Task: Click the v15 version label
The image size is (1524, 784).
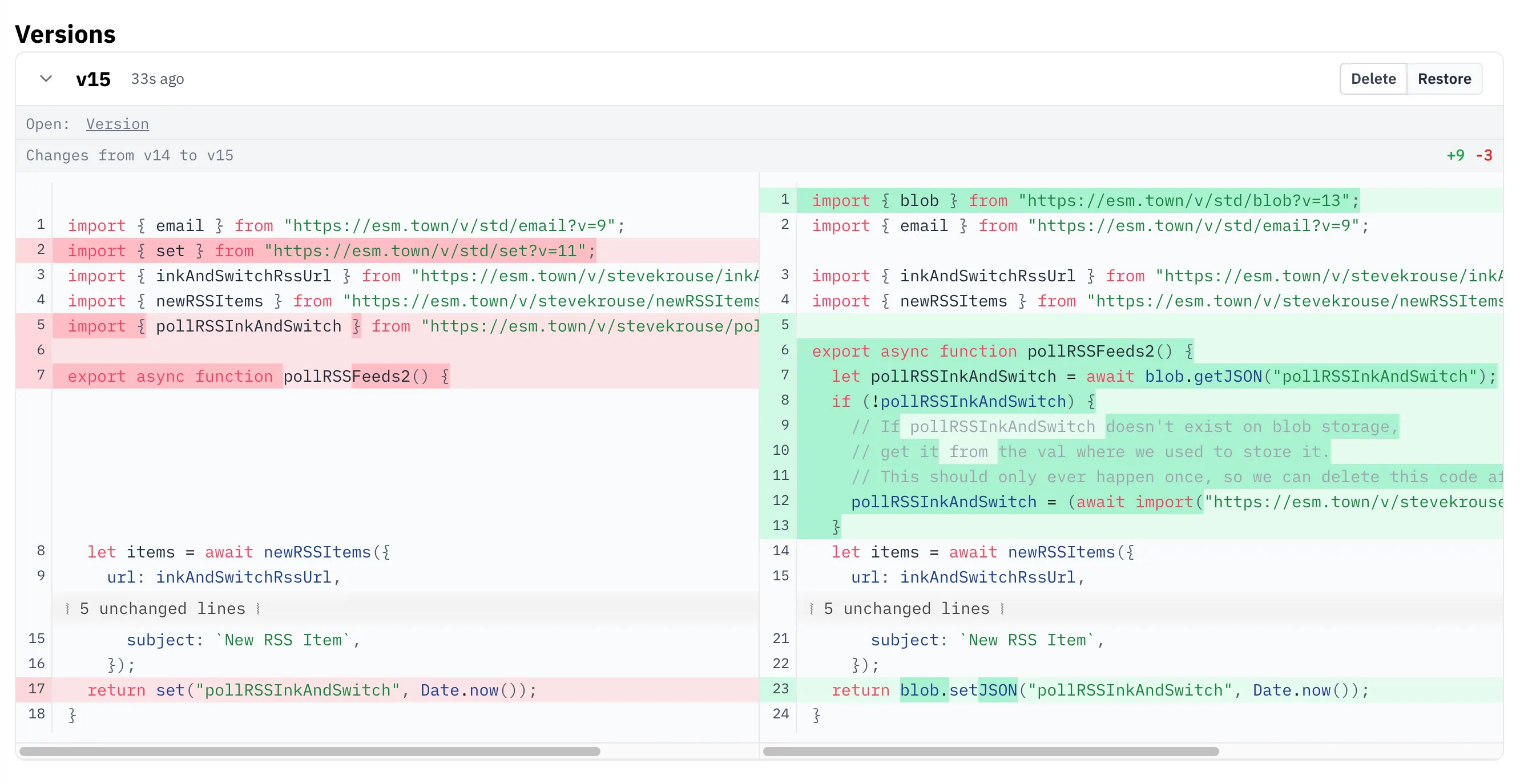Action: coord(94,79)
